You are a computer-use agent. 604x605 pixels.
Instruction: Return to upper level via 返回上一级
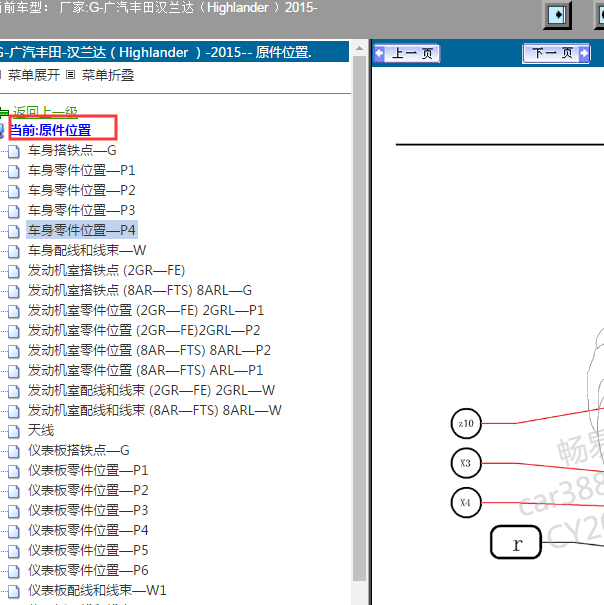(45, 112)
